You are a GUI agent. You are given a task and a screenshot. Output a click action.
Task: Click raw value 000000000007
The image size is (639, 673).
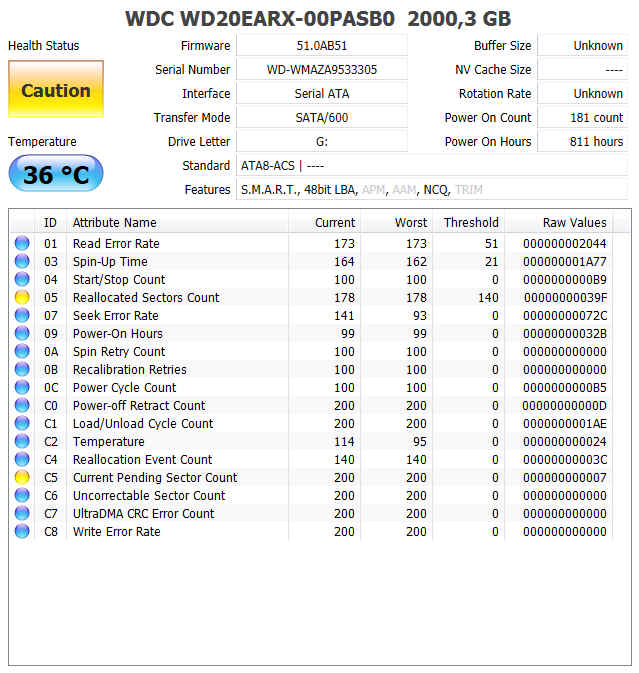click(x=565, y=478)
